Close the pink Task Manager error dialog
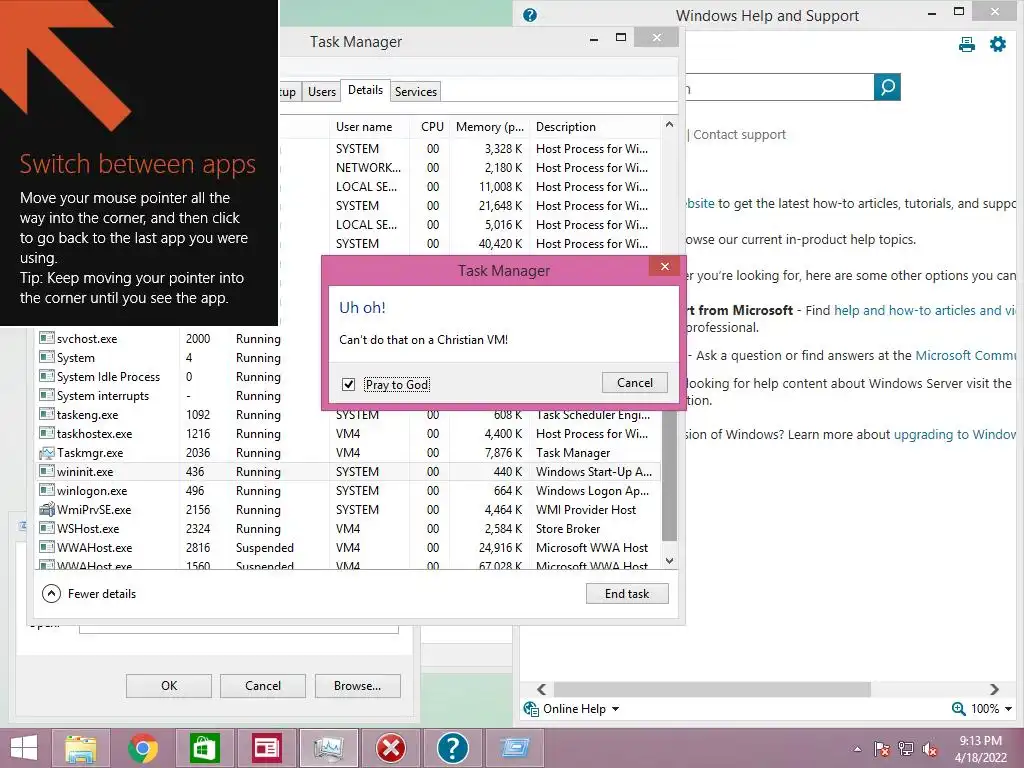The width and height of the screenshot is (1024, 768). tap(665, 266)
